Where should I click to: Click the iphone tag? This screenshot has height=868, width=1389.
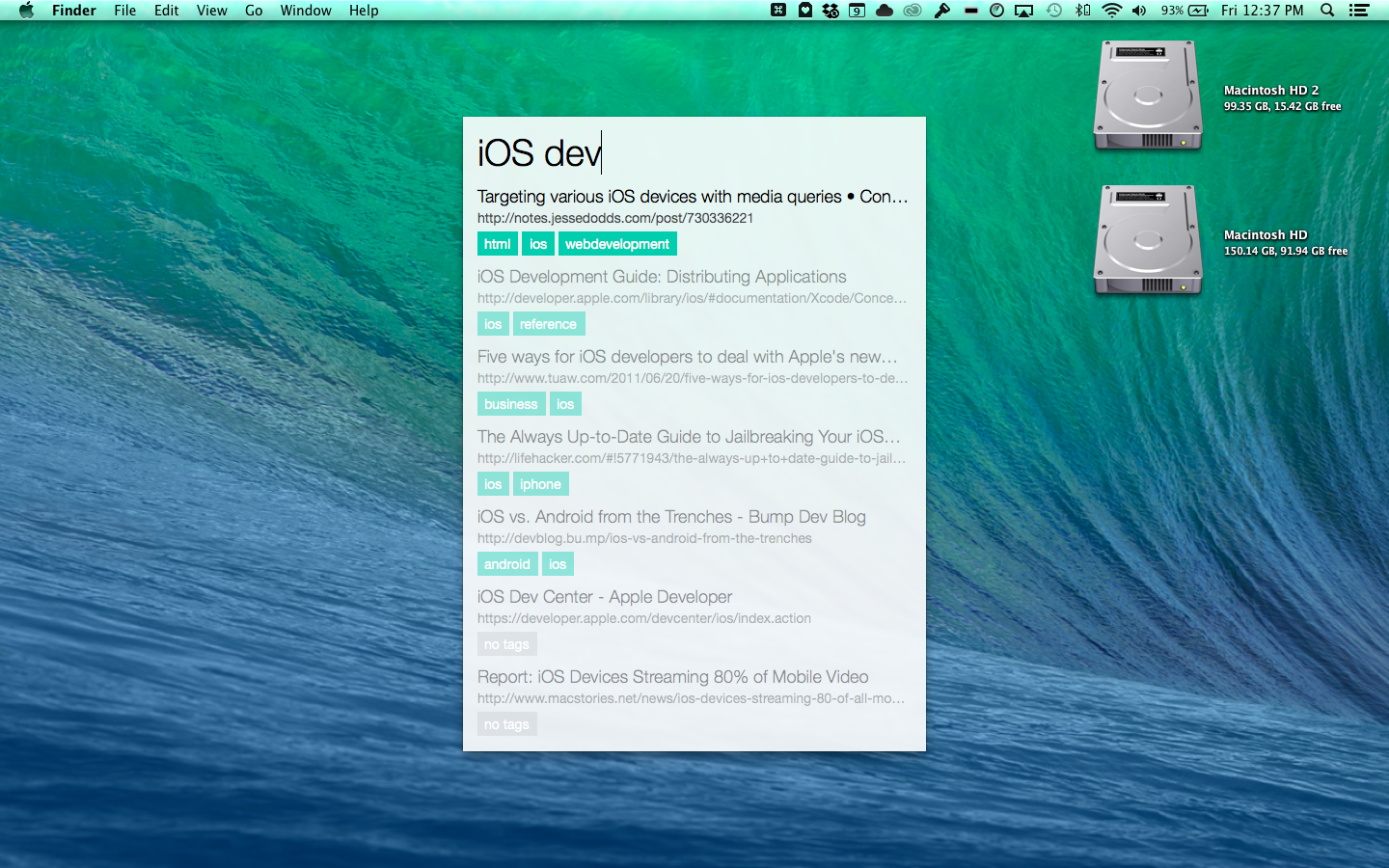540,484
